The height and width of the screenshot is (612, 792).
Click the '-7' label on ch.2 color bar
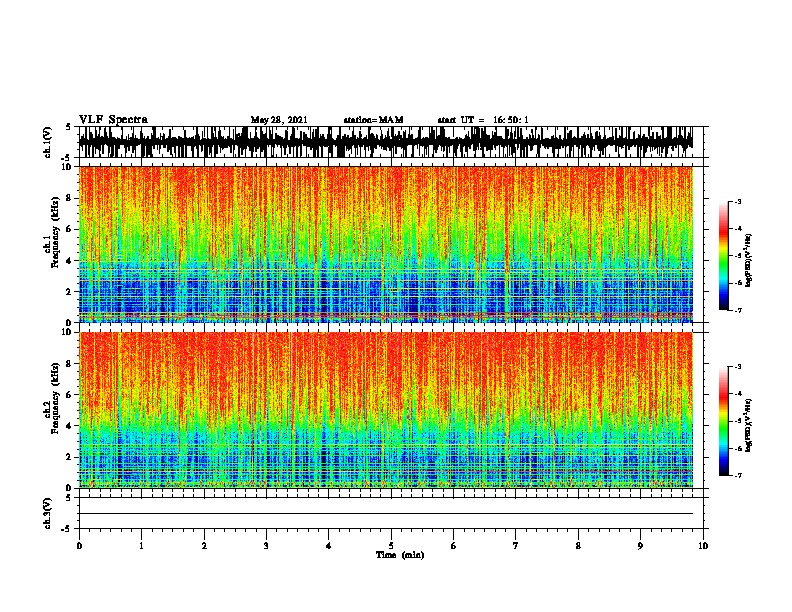tap(737, 475)
